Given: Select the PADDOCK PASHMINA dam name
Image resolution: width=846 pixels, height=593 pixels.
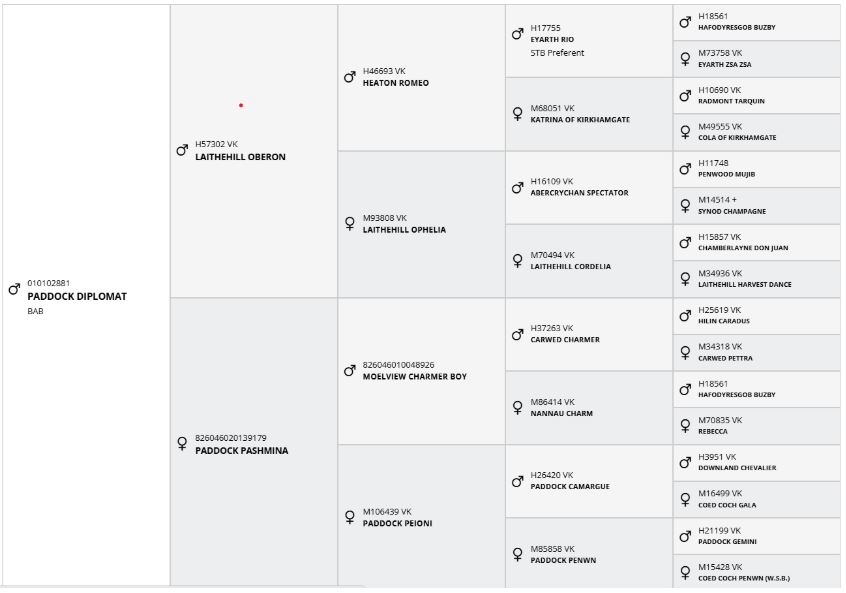Looking at the screenshot, I should (241, 451).
